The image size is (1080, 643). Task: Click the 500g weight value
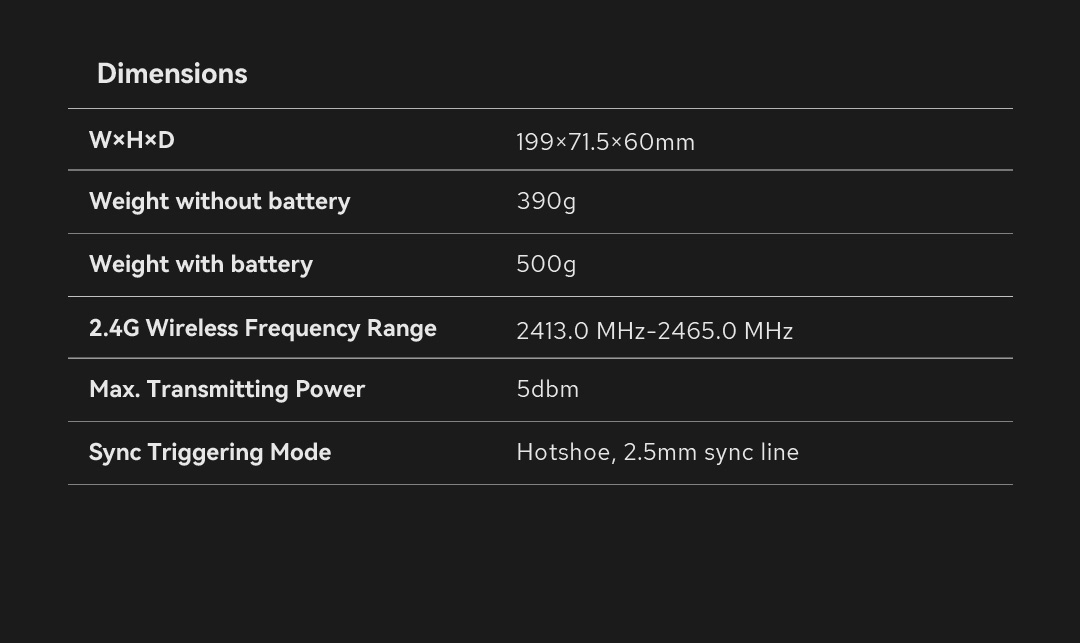(546, 264)
